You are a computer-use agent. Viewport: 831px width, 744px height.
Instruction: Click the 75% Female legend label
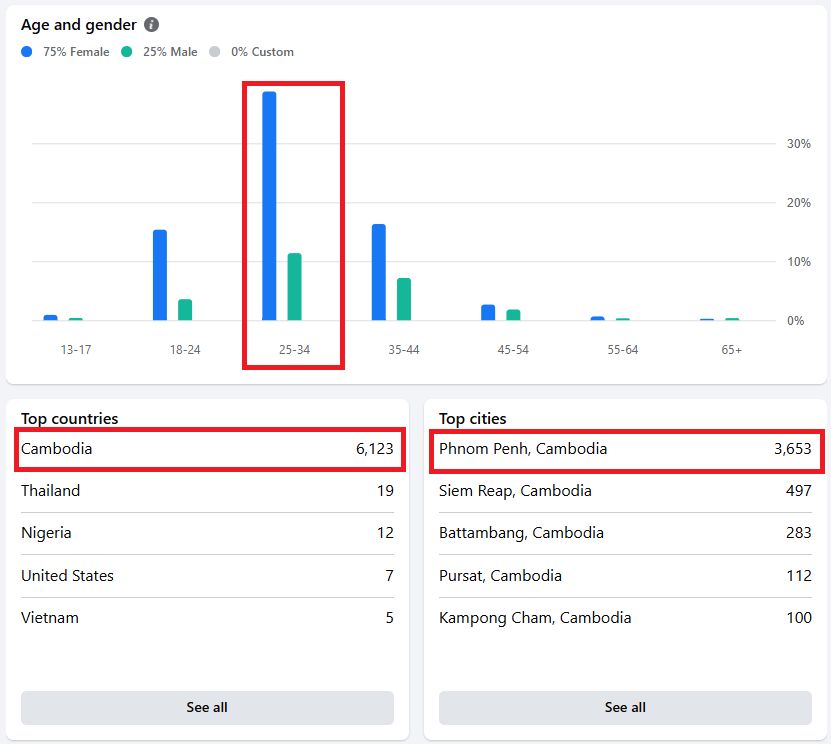pyautogui.click(x=76, y=51)
